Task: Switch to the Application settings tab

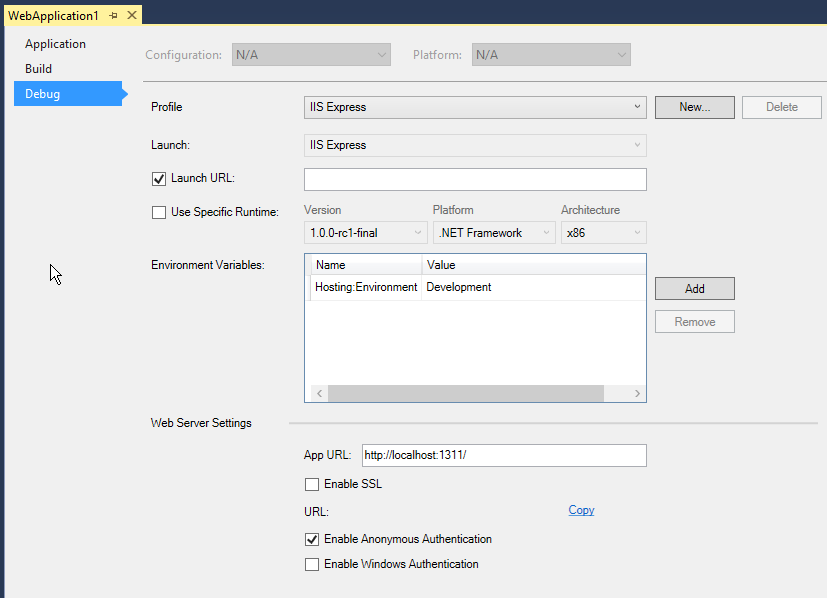Action: tap(56, 44)
